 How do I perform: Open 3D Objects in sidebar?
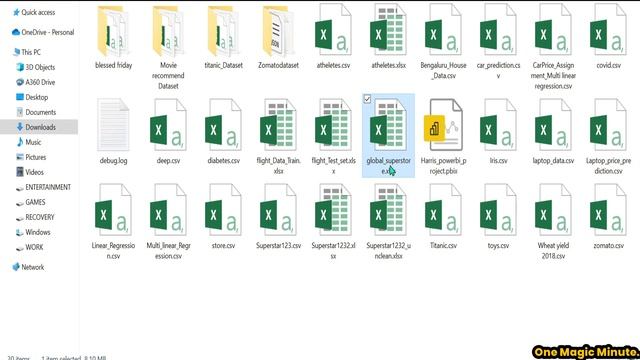(36, 67)
